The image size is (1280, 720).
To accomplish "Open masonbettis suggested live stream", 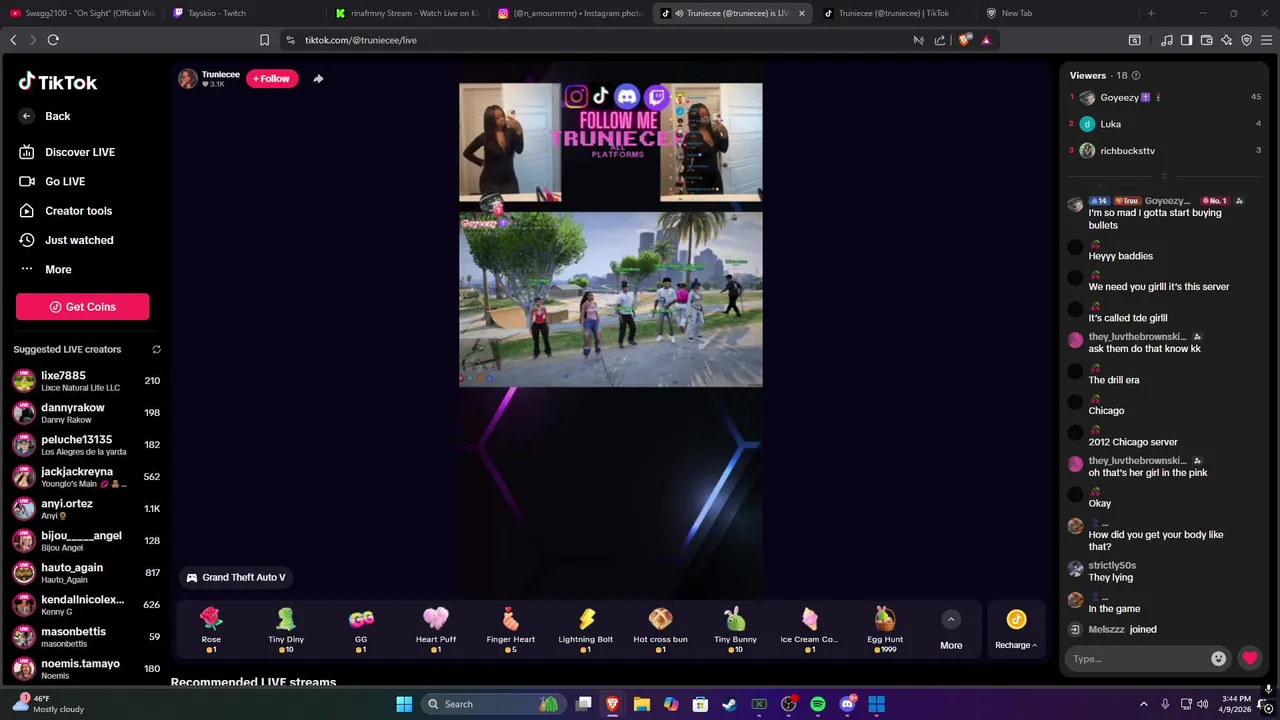I will pos(86,637).
